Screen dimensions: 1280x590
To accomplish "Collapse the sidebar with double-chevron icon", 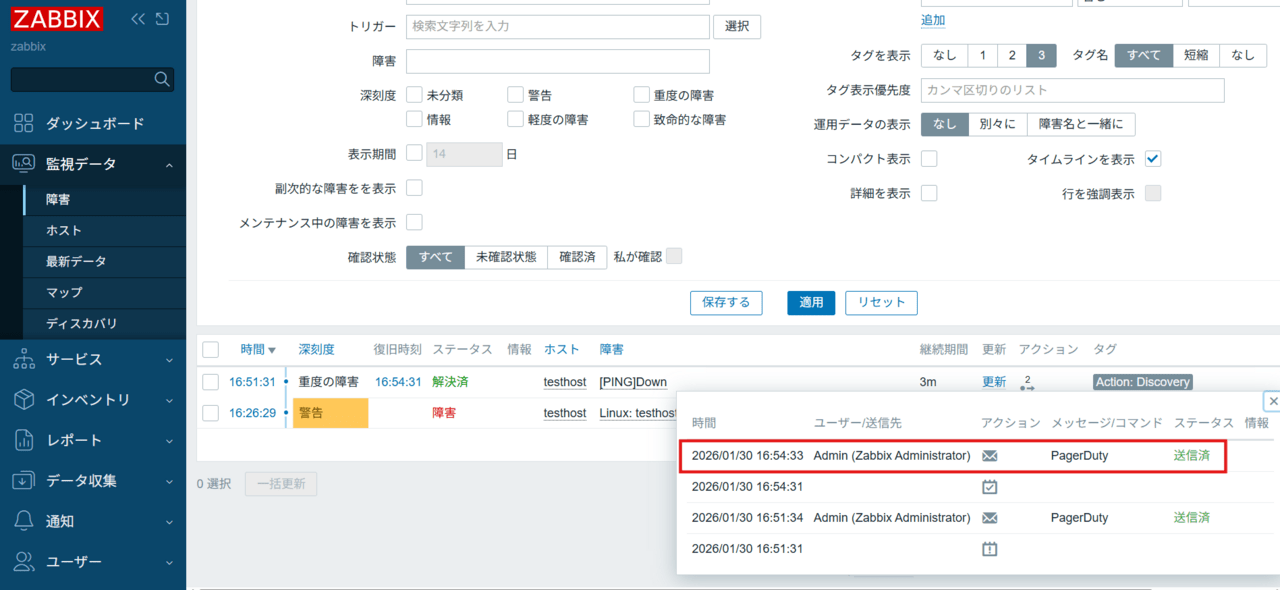I will (138, 19).
